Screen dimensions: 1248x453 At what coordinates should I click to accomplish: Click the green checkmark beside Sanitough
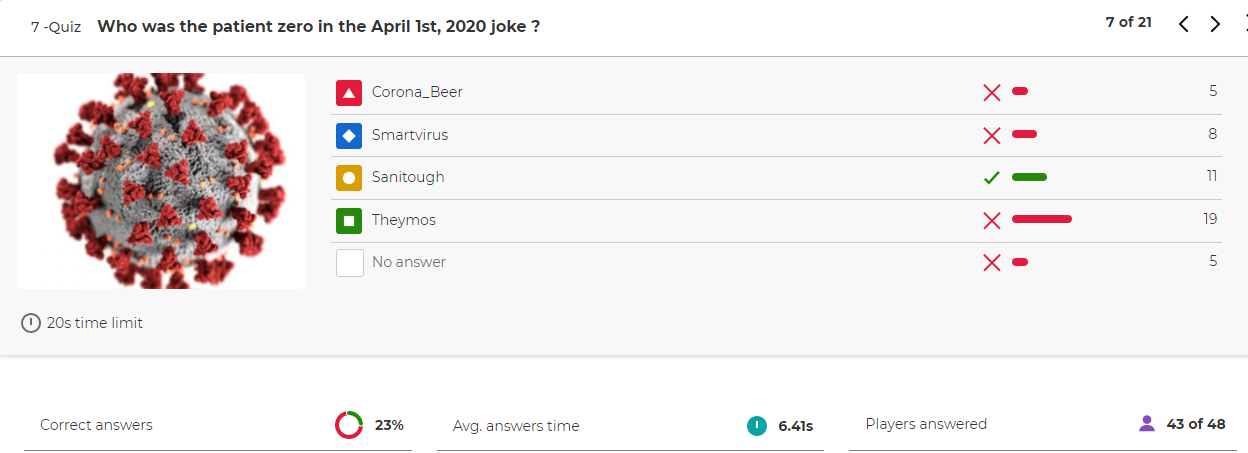pos(991,178)
